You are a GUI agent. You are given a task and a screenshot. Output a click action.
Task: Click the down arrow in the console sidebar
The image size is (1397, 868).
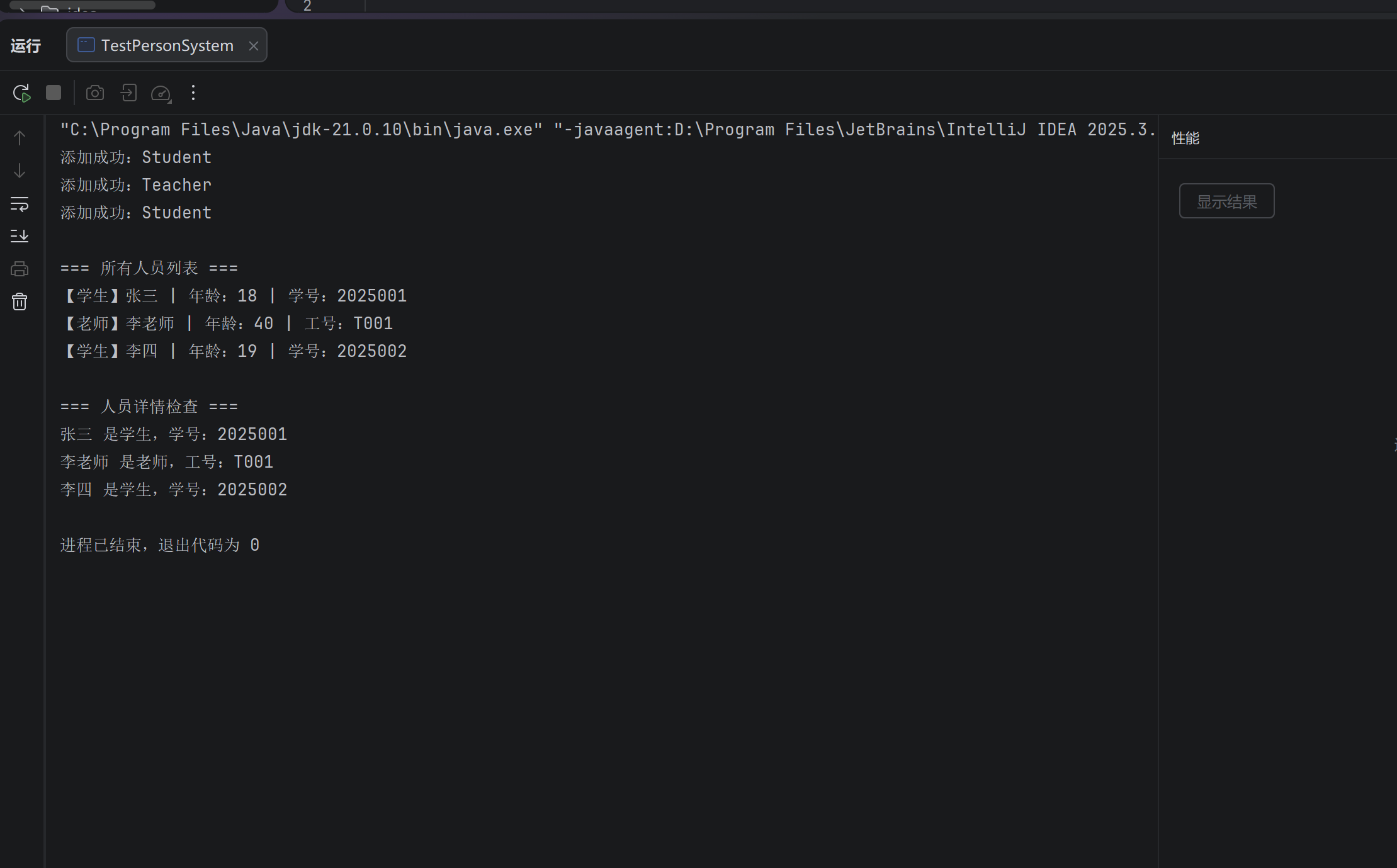click(x=20, y=171)
